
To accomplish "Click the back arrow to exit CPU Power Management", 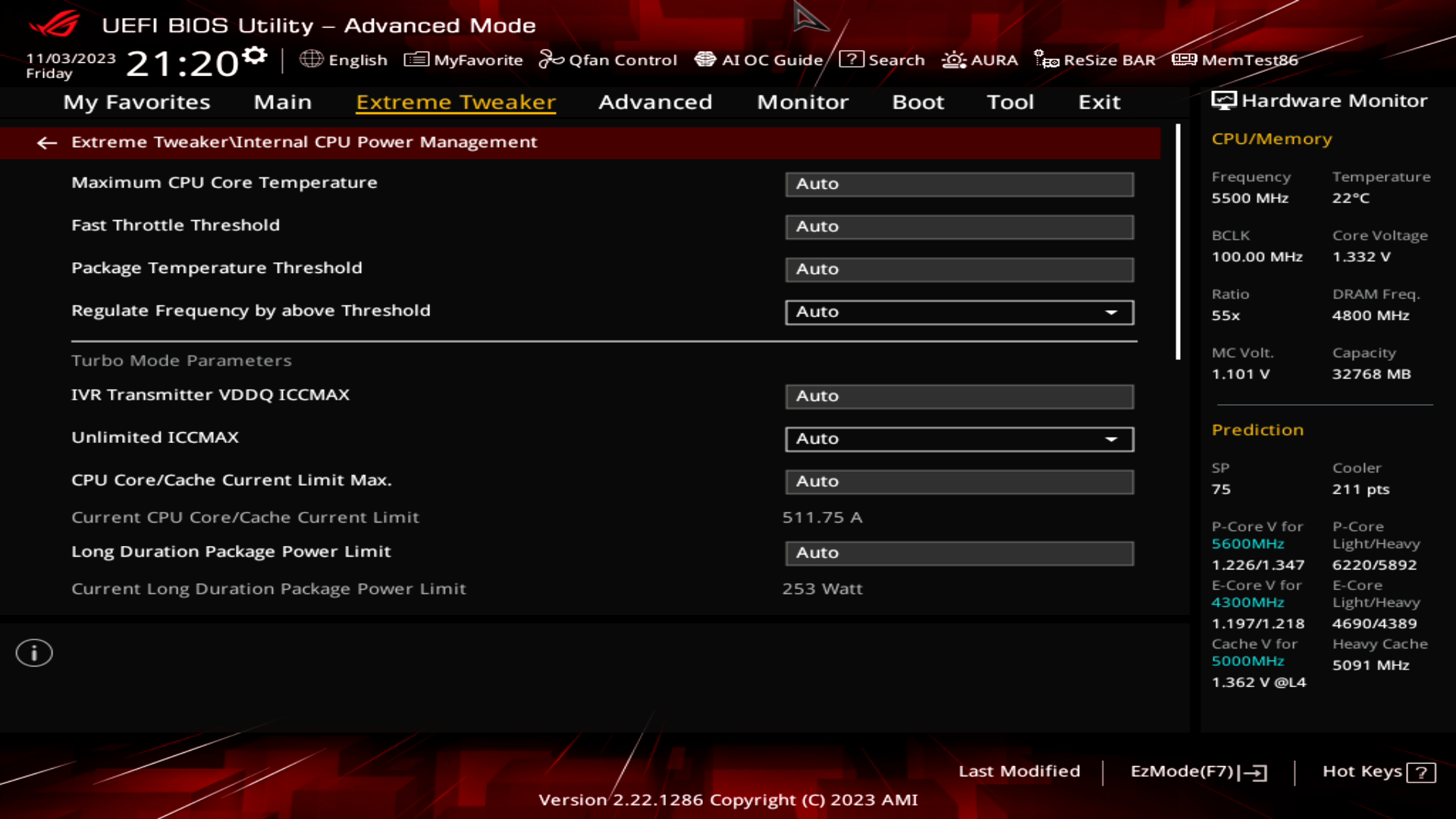I will click(48, 143).
